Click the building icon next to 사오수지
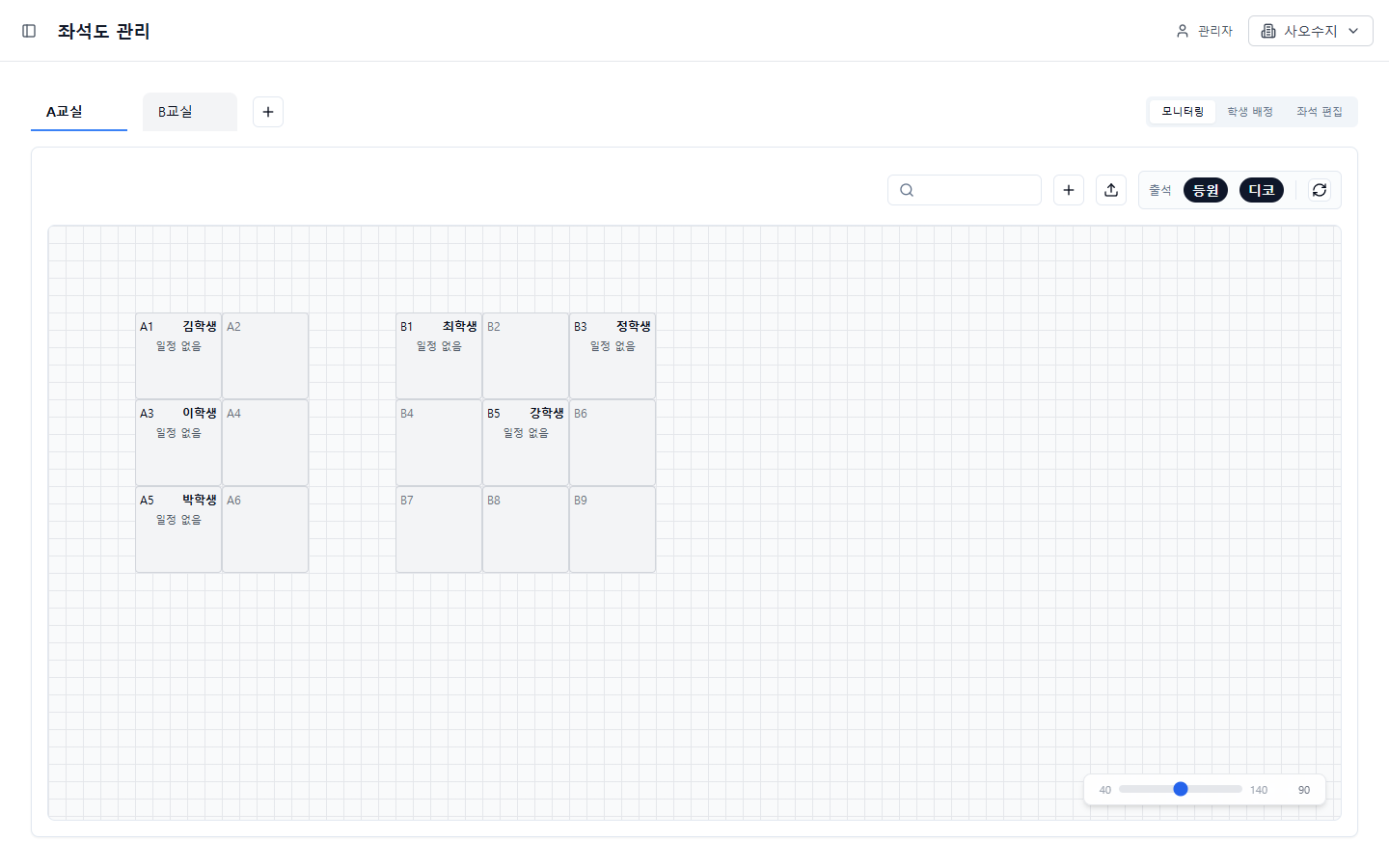Viewport: 1389px width, 868px height. click(1268, 31)
